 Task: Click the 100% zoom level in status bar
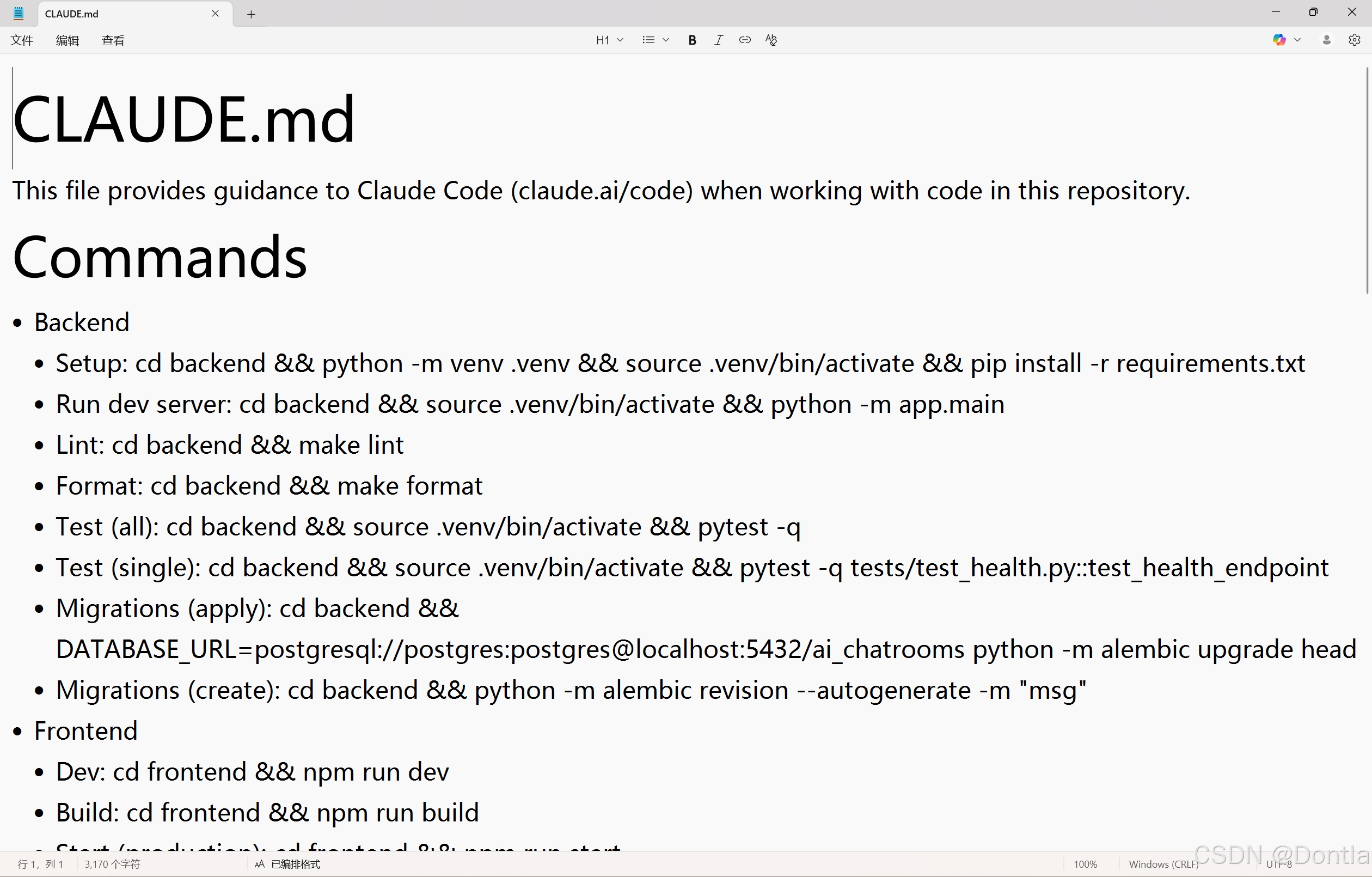tap(1085, 864)
